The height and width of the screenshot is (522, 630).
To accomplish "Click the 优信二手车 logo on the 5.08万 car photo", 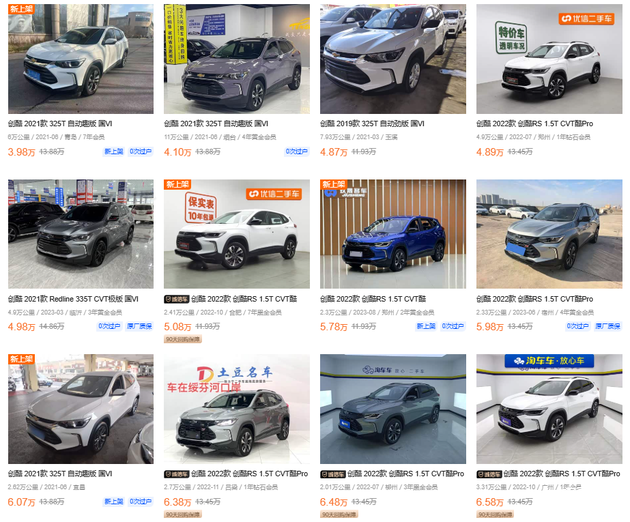I will (x=274, y=194).
